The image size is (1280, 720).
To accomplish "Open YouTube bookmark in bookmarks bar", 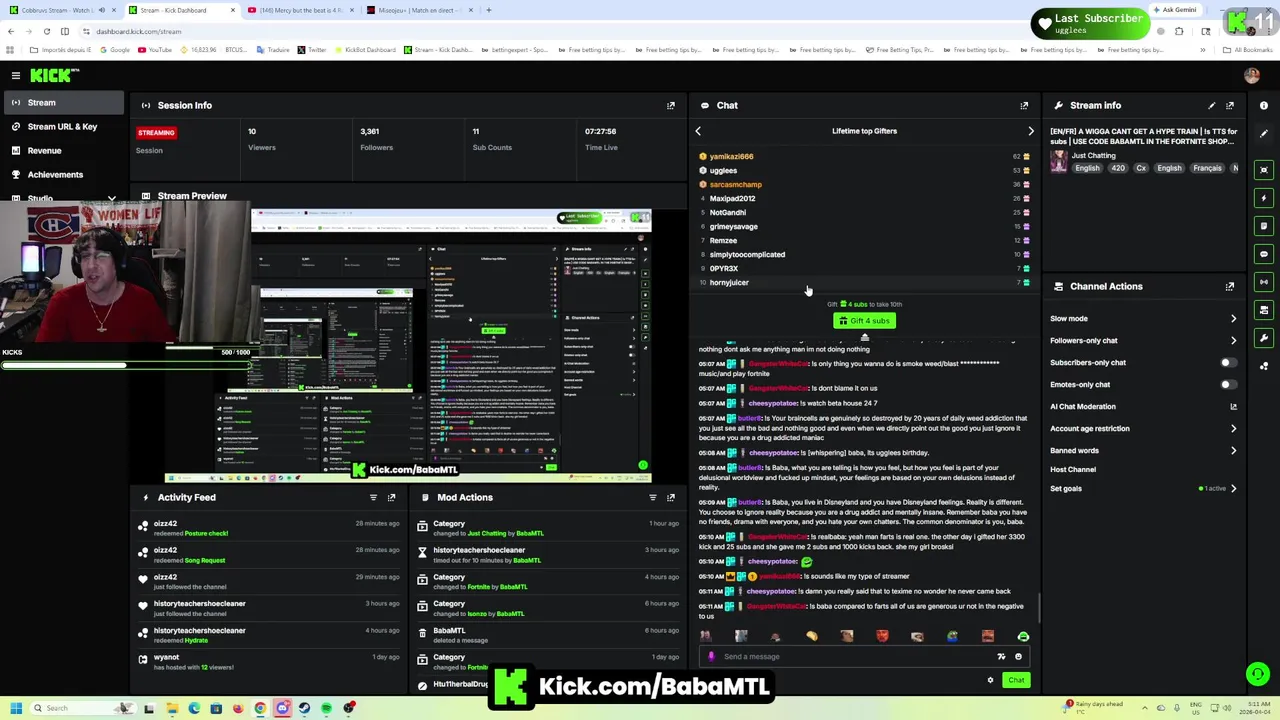I will (x=155, y=50).
